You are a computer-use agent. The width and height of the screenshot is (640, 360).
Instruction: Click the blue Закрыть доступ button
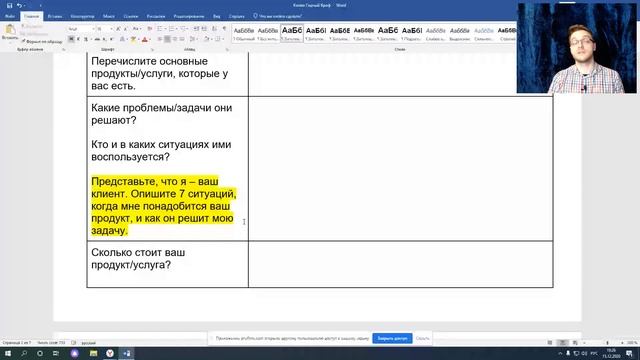(x=392, y=338)
